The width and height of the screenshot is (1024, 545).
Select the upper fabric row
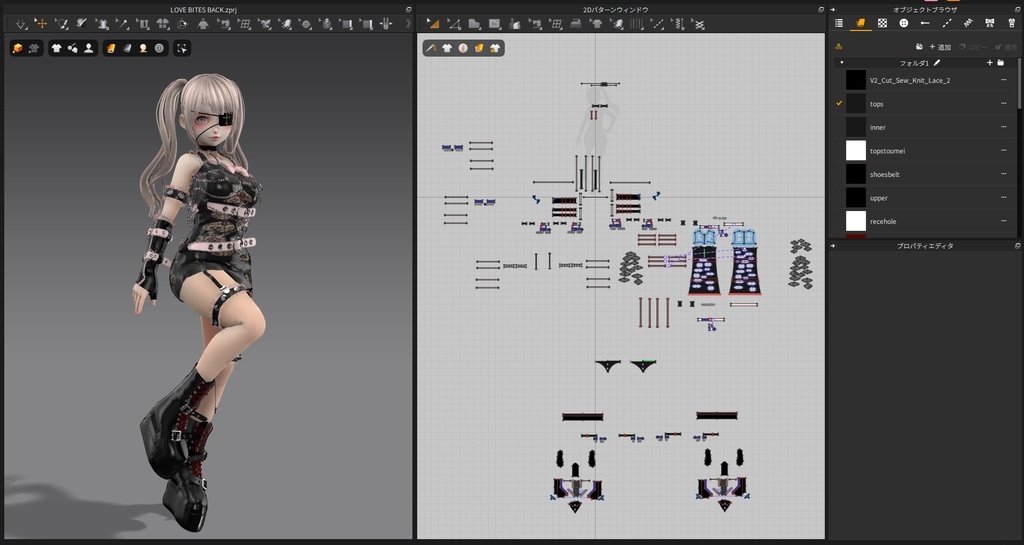(x=925, y=198)
